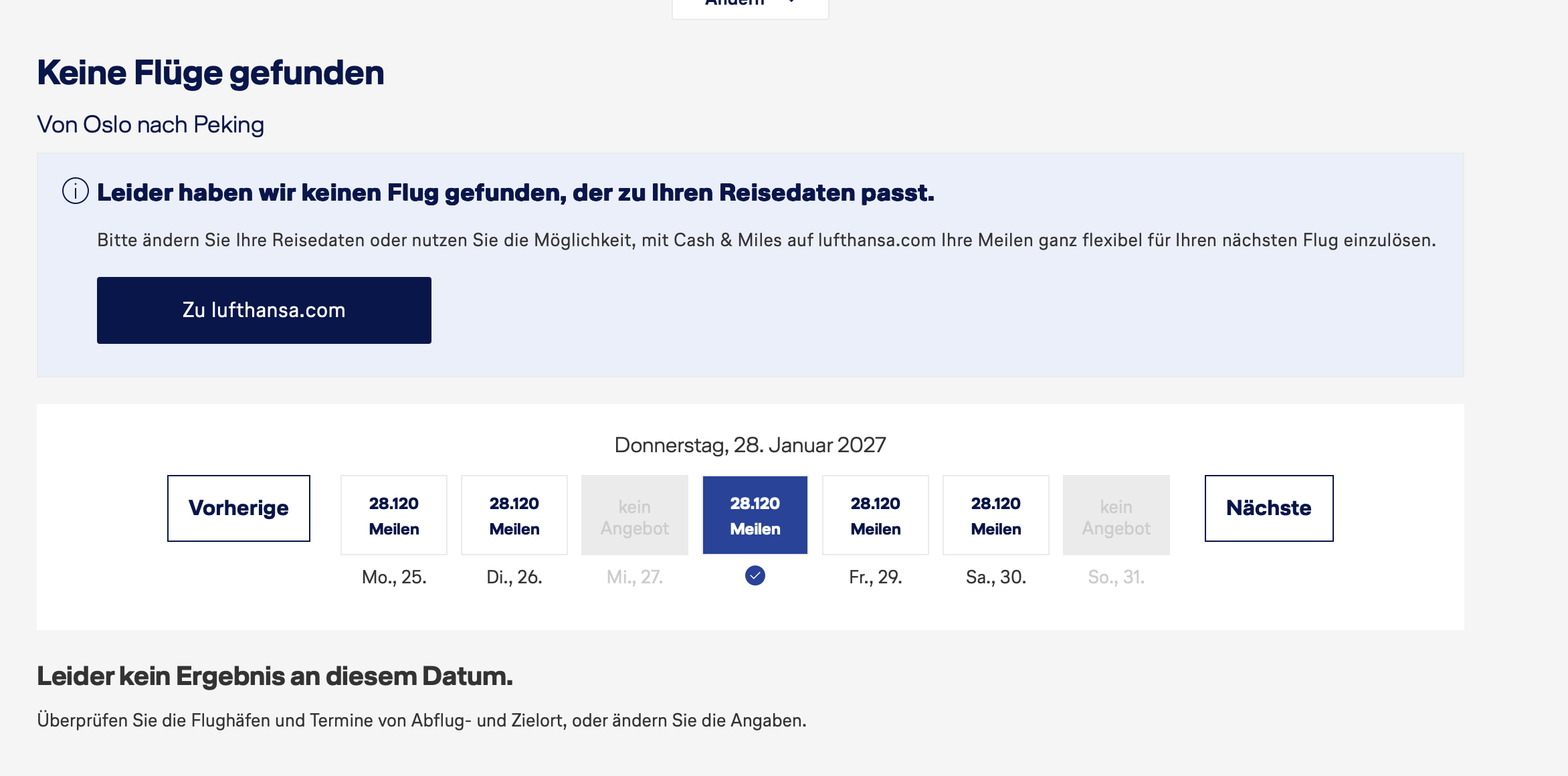
Task: Select Saturday 30 offer with 28.120 Meilen
Action: point(996,515)
